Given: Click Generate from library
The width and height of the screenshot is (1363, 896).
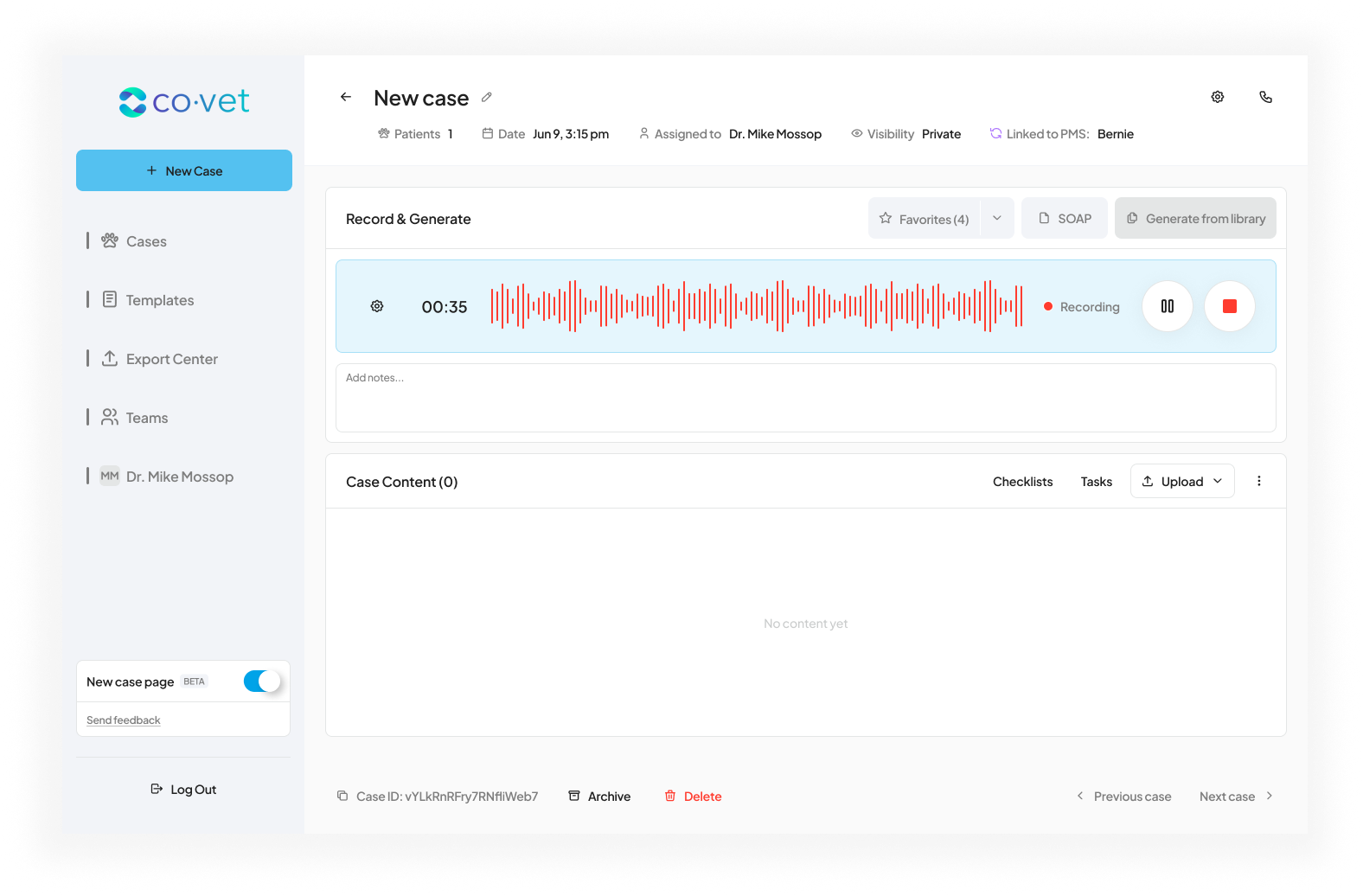Looking at the screenshot, I should point(1195,218).
